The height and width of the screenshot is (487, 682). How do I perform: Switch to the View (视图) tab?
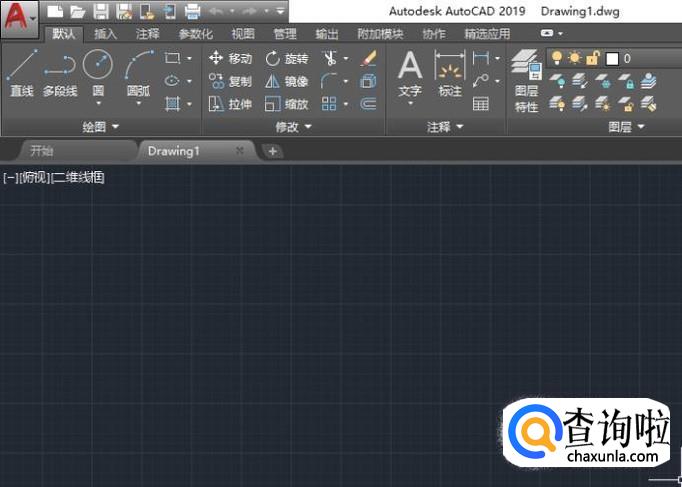[243, 33]
